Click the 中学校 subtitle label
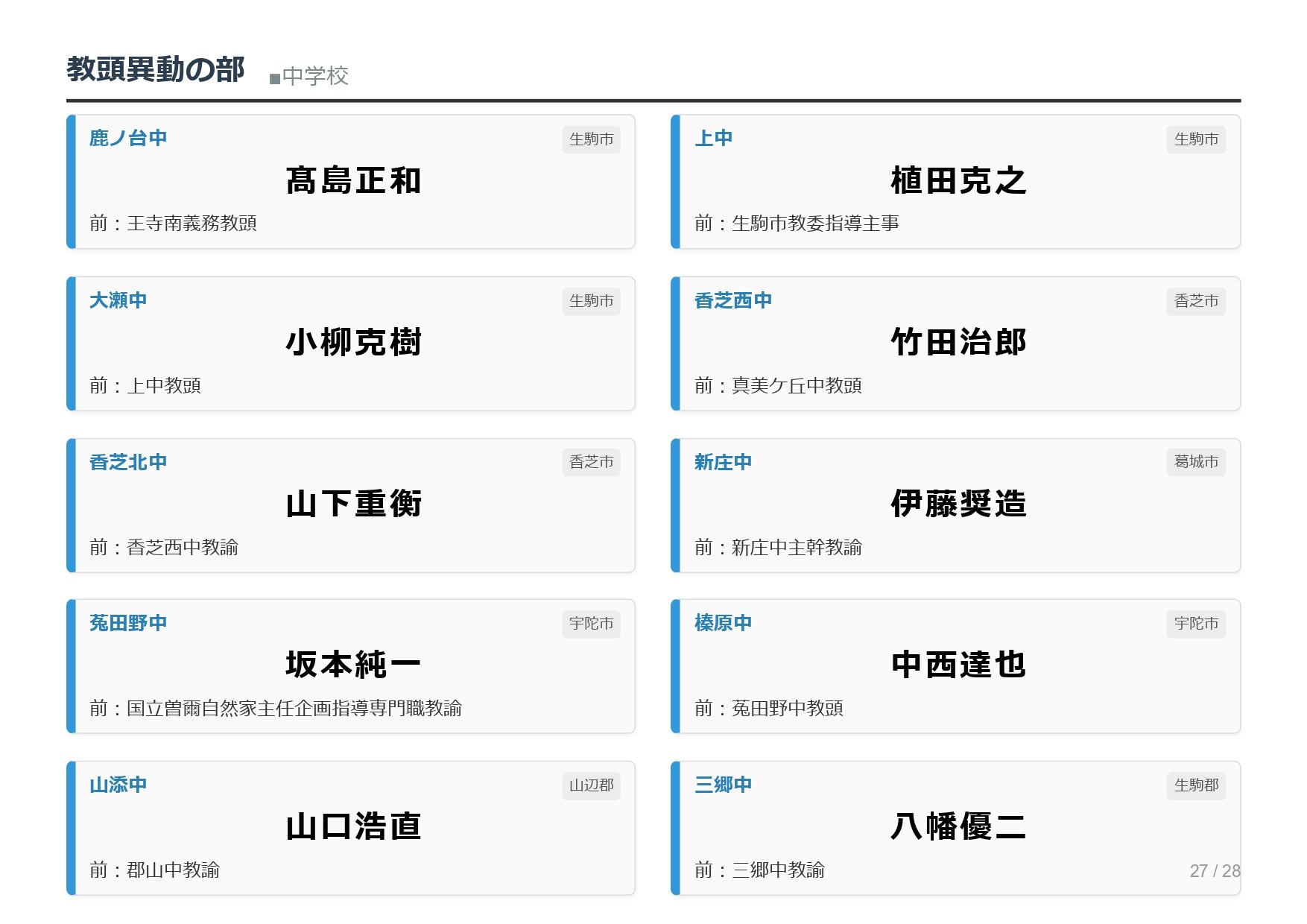 click(314, 76)
